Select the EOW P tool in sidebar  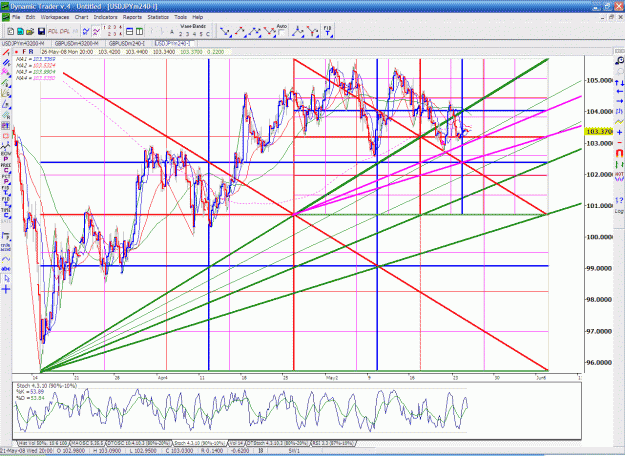6,156
